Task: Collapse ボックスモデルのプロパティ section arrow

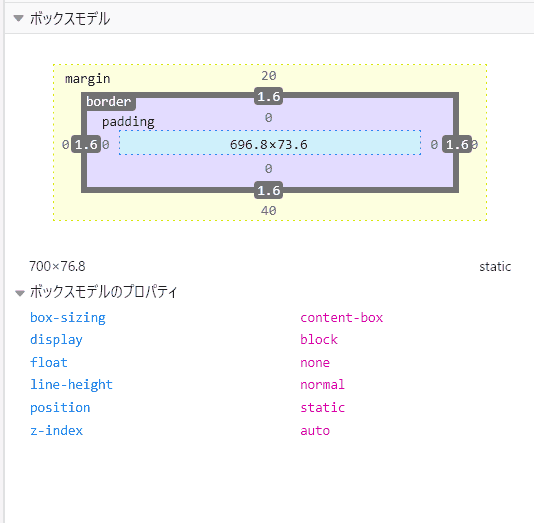Action: 20,293
